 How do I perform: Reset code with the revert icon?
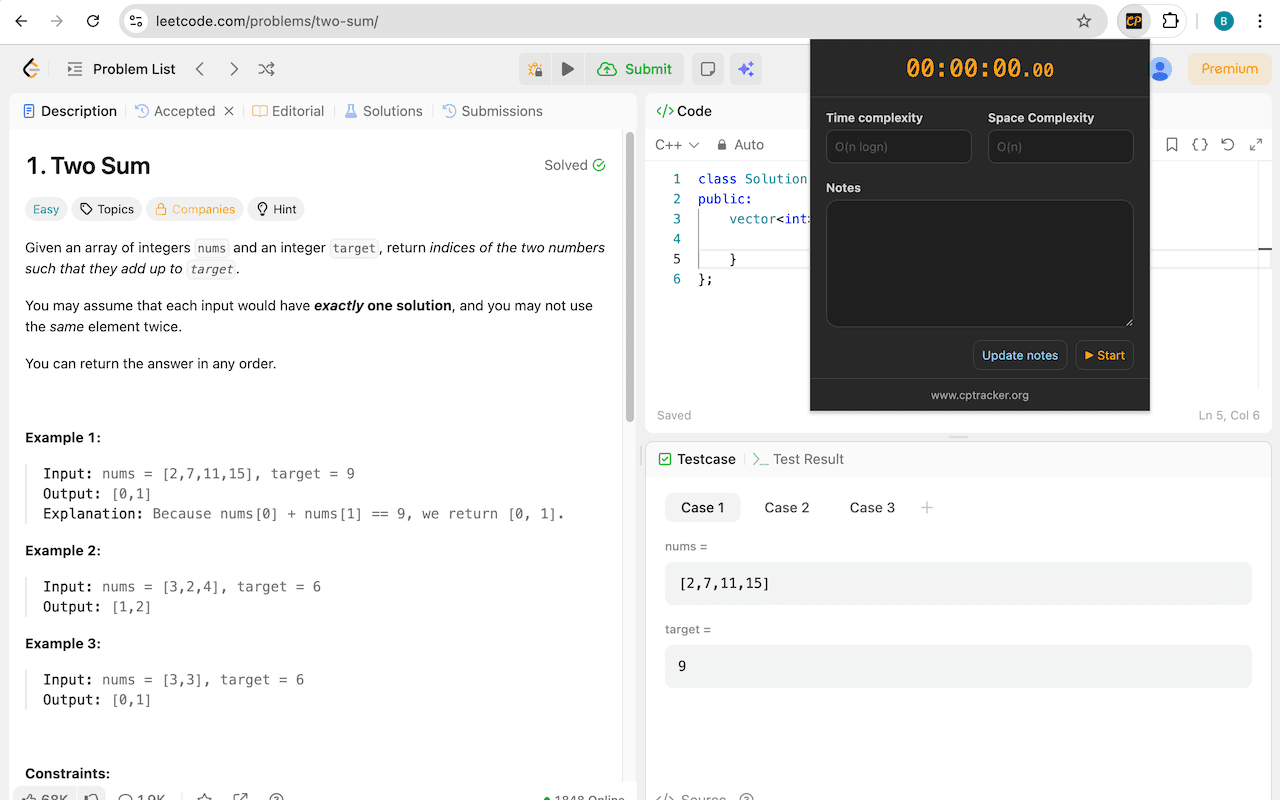(x=1228, y=144)
